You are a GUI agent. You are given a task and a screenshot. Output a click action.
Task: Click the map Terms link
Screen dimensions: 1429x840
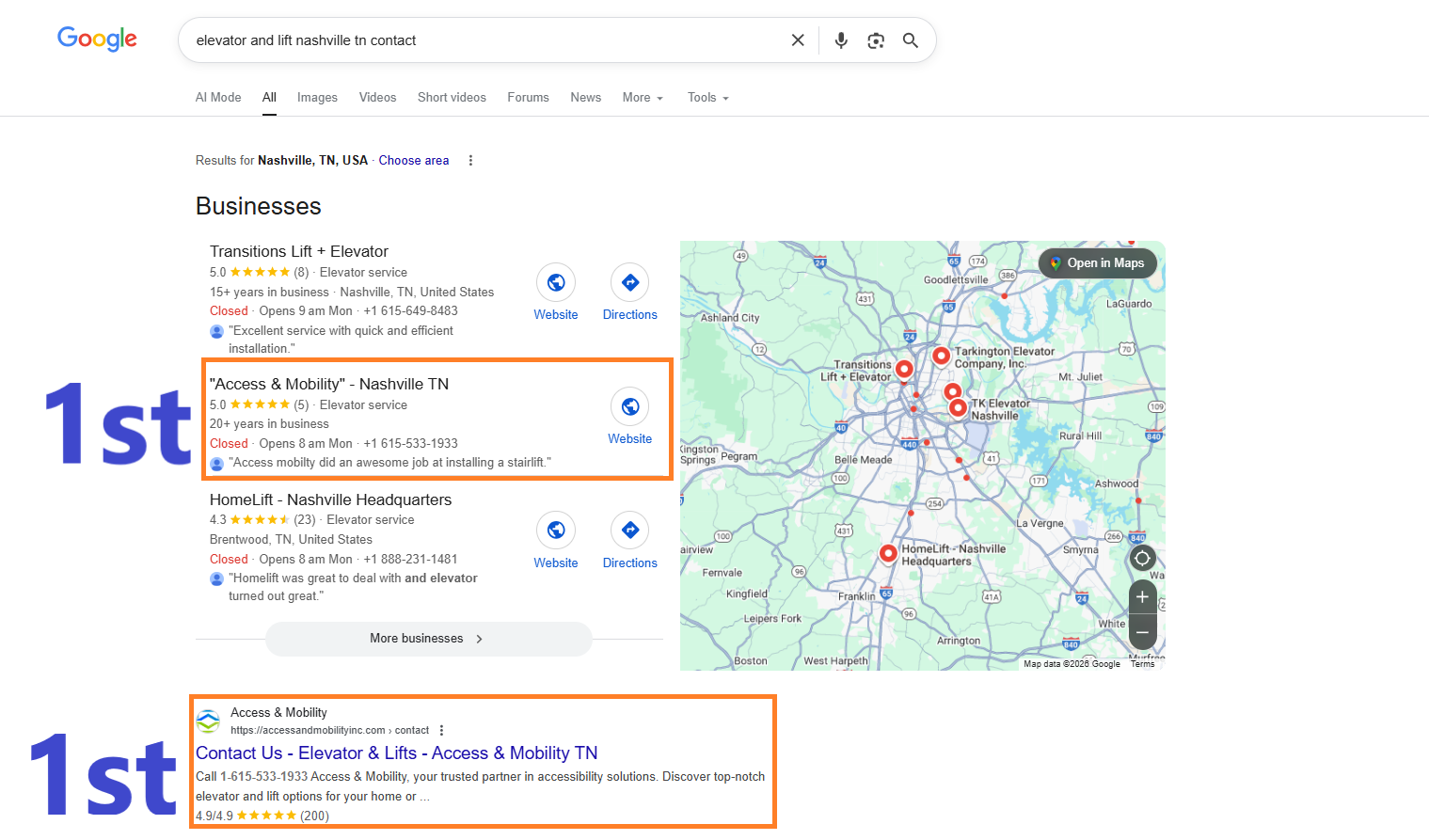pos(1142,664)
